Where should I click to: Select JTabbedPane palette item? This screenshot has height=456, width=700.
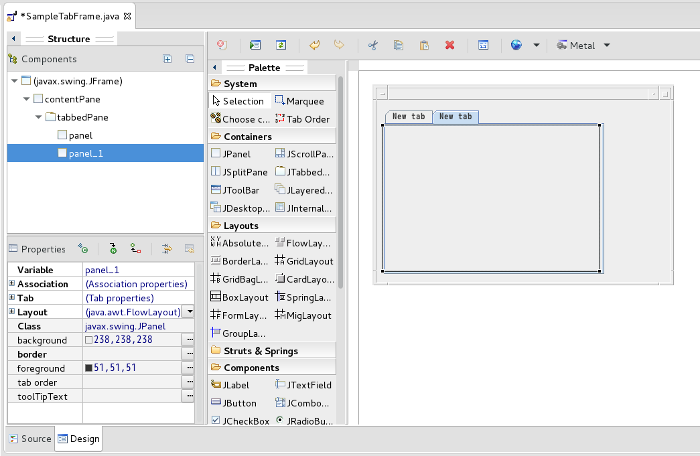pos(302,172)
